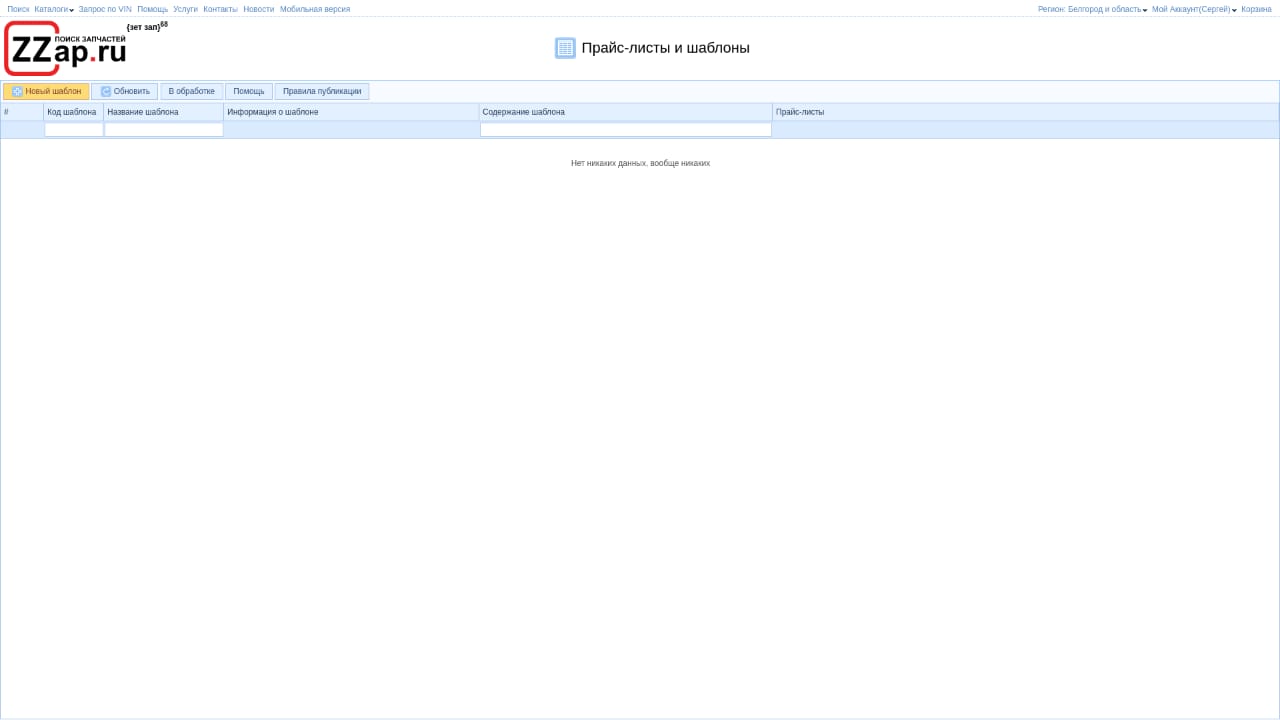Click the refresh icon on Обновить
This screenshot has width=1280, height=720.
click(x=106, y=92)
